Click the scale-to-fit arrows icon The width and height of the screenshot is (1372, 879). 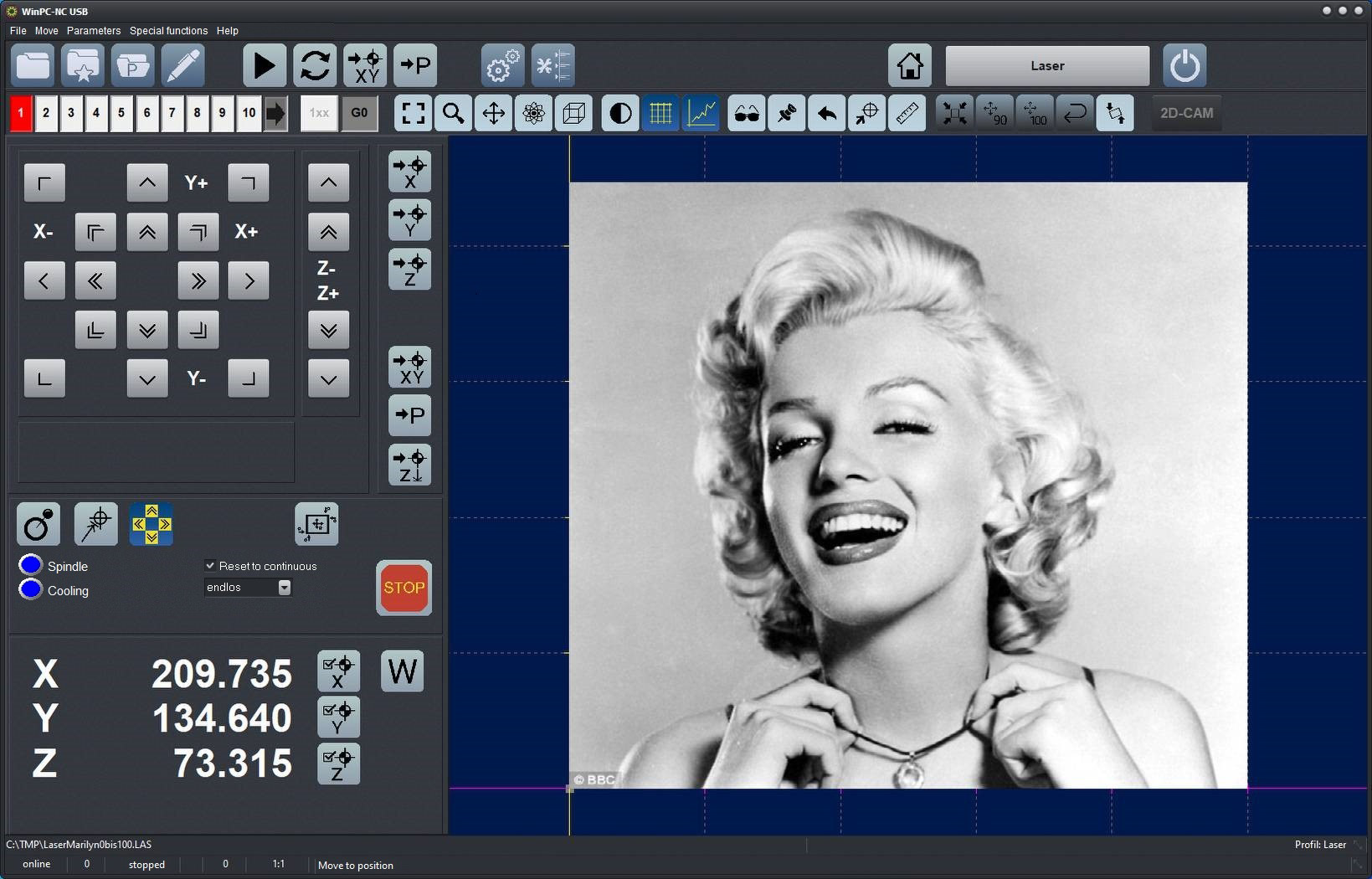954,113
